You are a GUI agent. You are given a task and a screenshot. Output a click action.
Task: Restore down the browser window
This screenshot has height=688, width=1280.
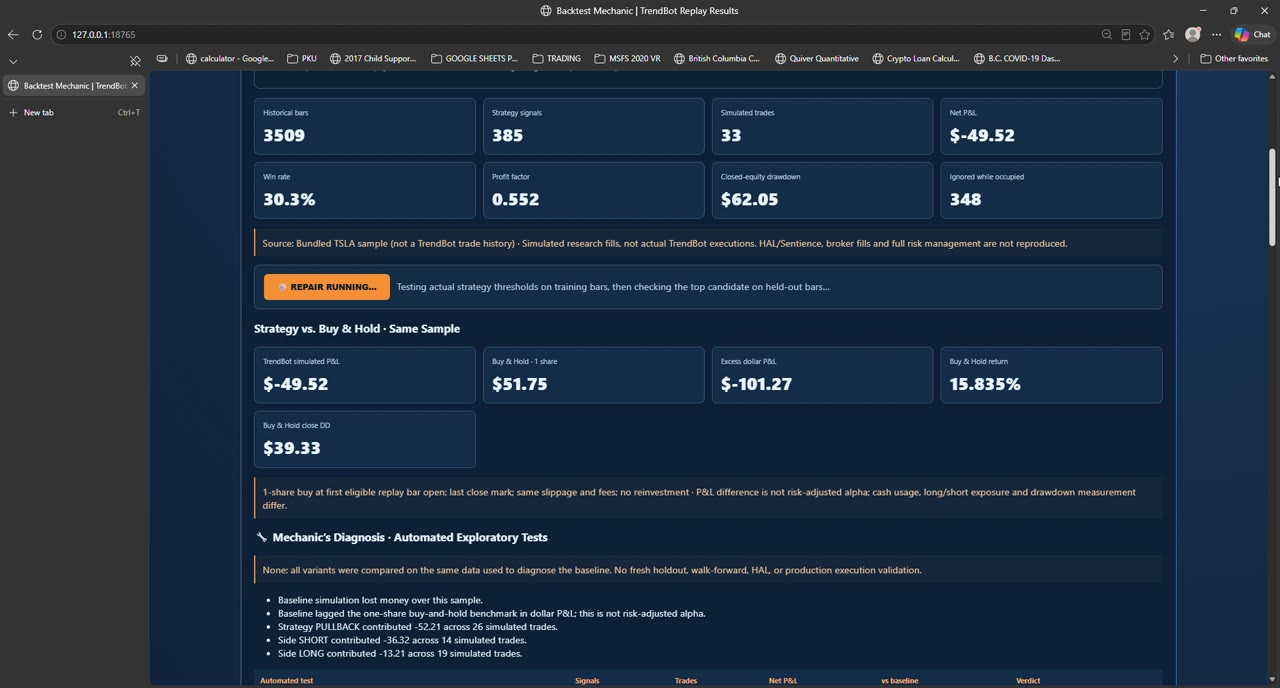(x=1234, y=11)
